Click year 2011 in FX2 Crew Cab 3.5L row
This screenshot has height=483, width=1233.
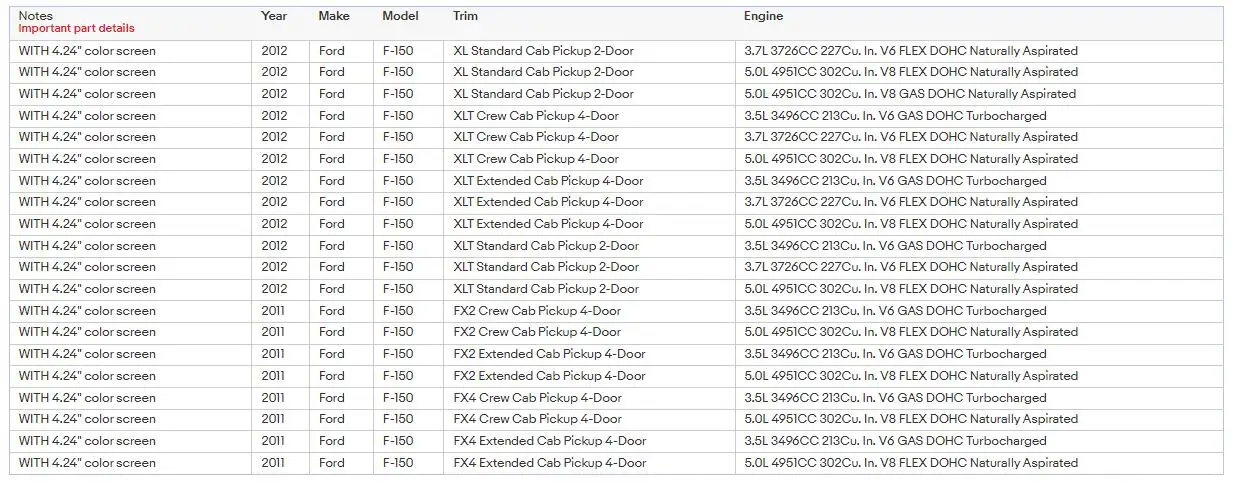point(274,311)
